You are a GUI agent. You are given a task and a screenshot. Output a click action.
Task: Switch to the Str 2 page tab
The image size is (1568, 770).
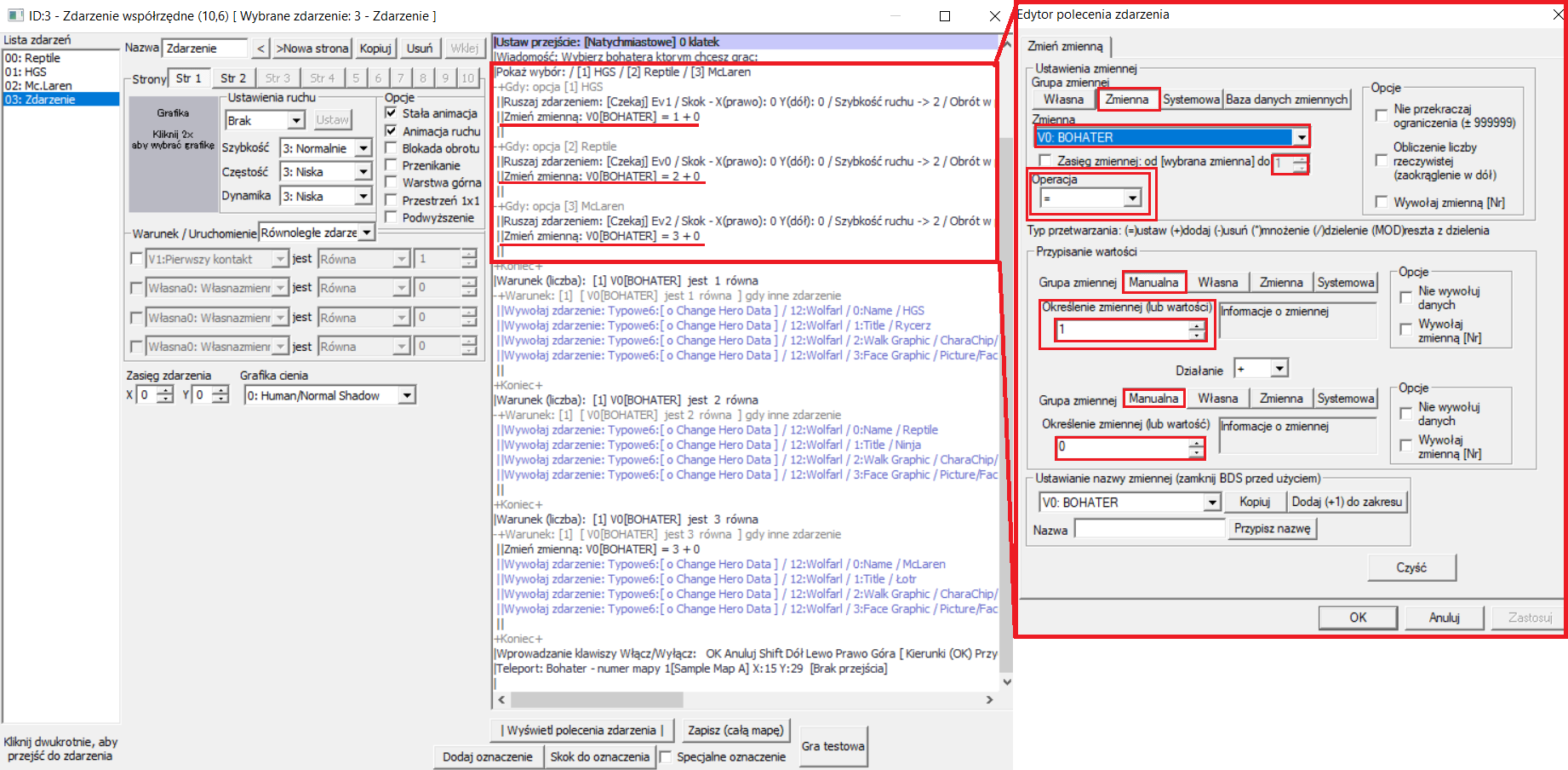pos(232,78)
